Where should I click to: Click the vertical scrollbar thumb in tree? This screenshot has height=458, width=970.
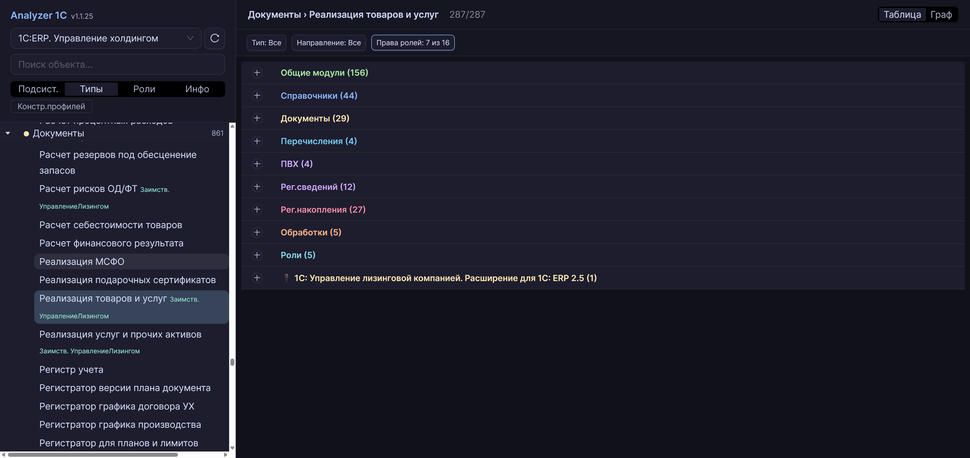(x=233, y=363)
